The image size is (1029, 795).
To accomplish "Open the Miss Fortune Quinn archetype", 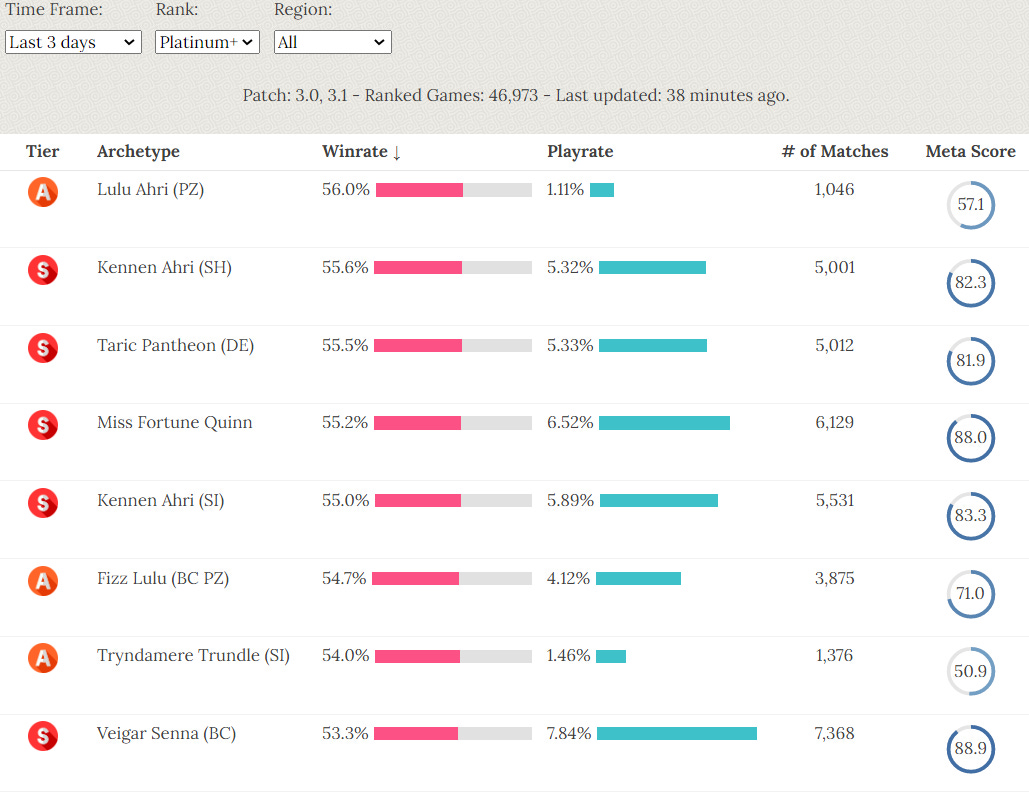I will 175,423.
